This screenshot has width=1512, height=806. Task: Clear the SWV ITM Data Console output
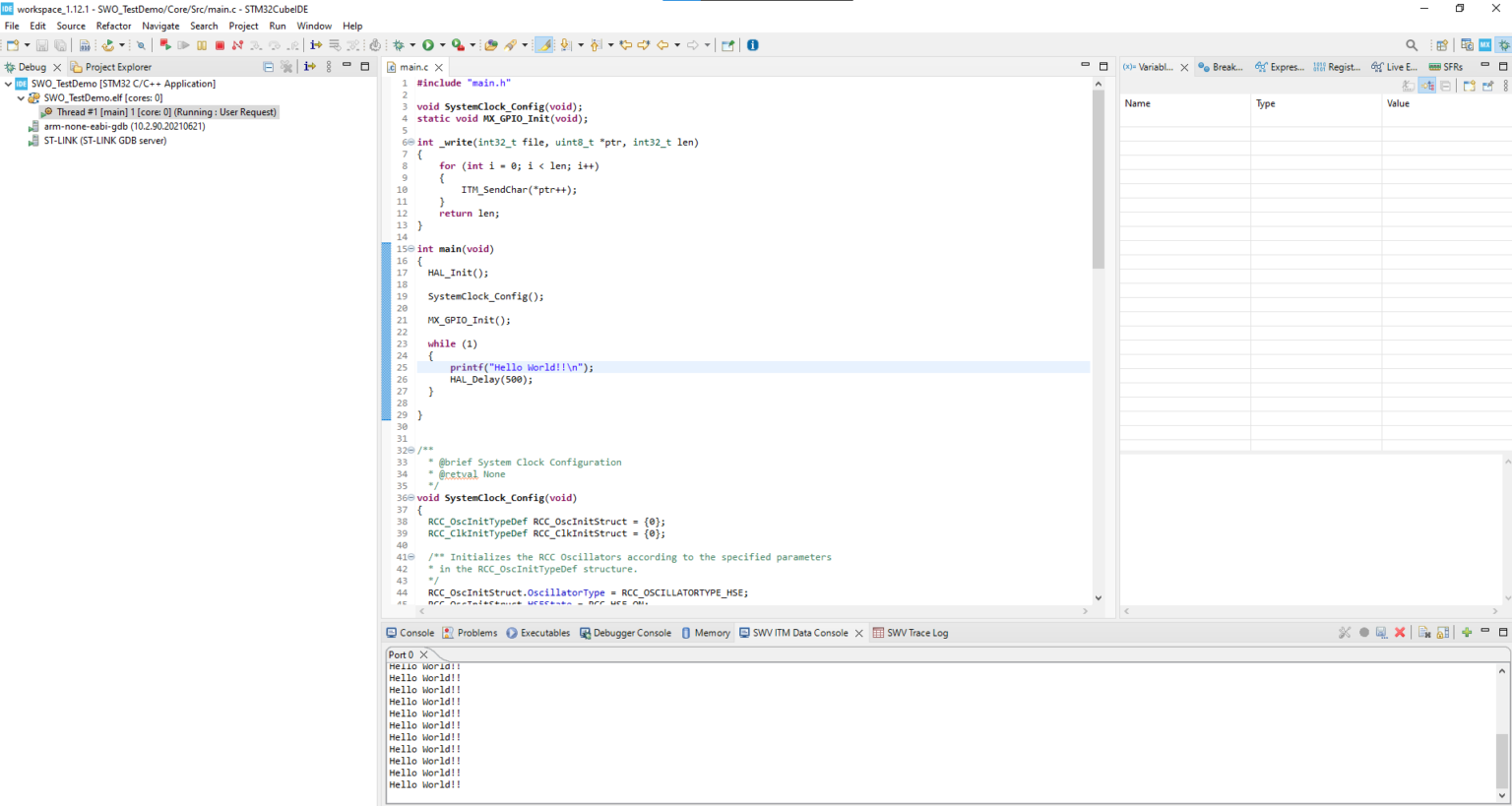[1399, 632]
